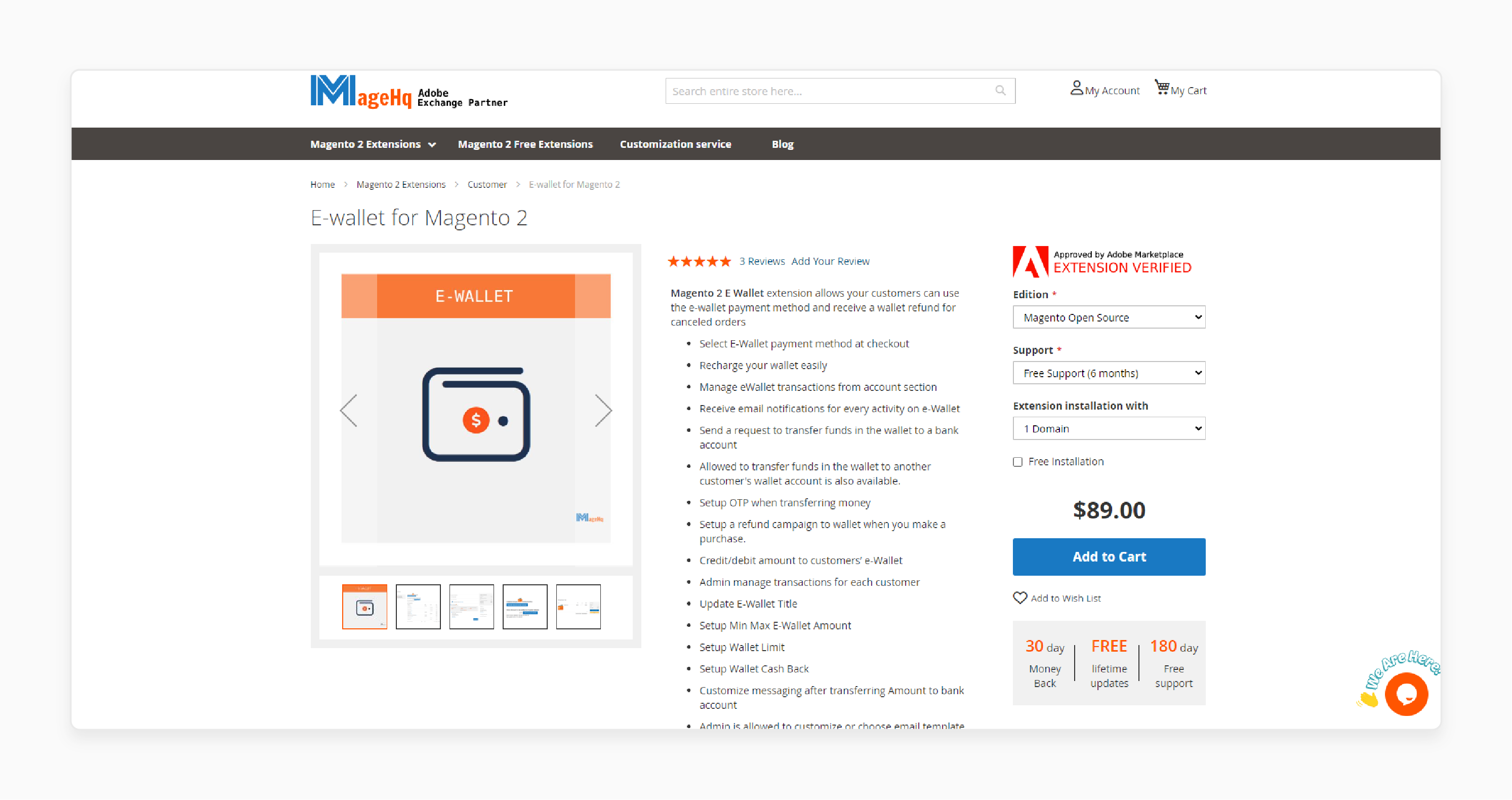Open Customization service menu item
Viewport: 1512px width, 800px height.
click(x=675, y=144)
